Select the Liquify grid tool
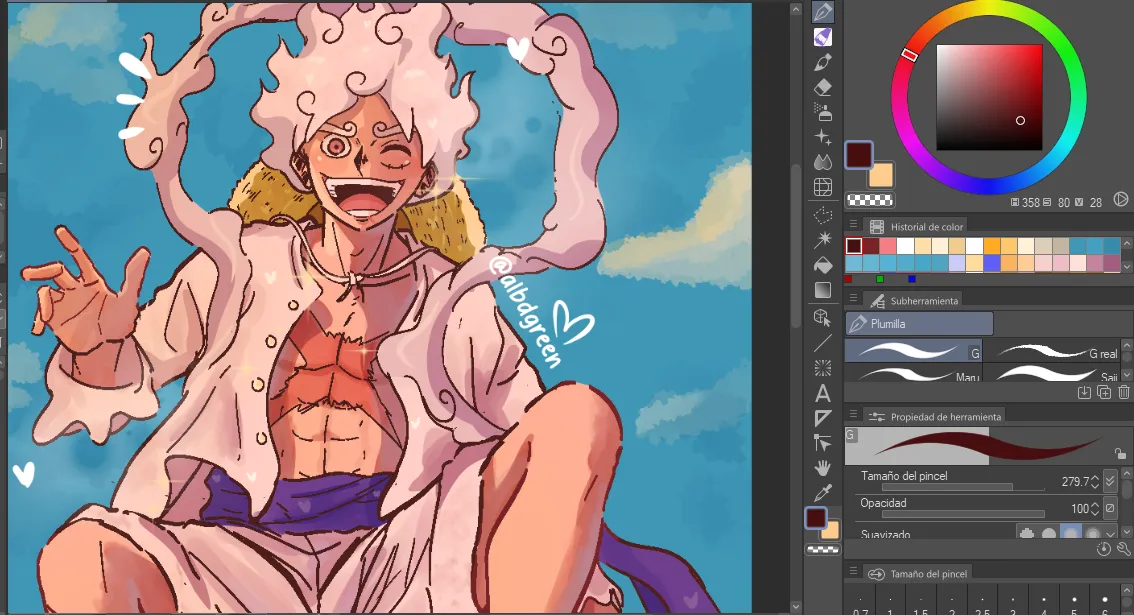 tap(822, 187)
